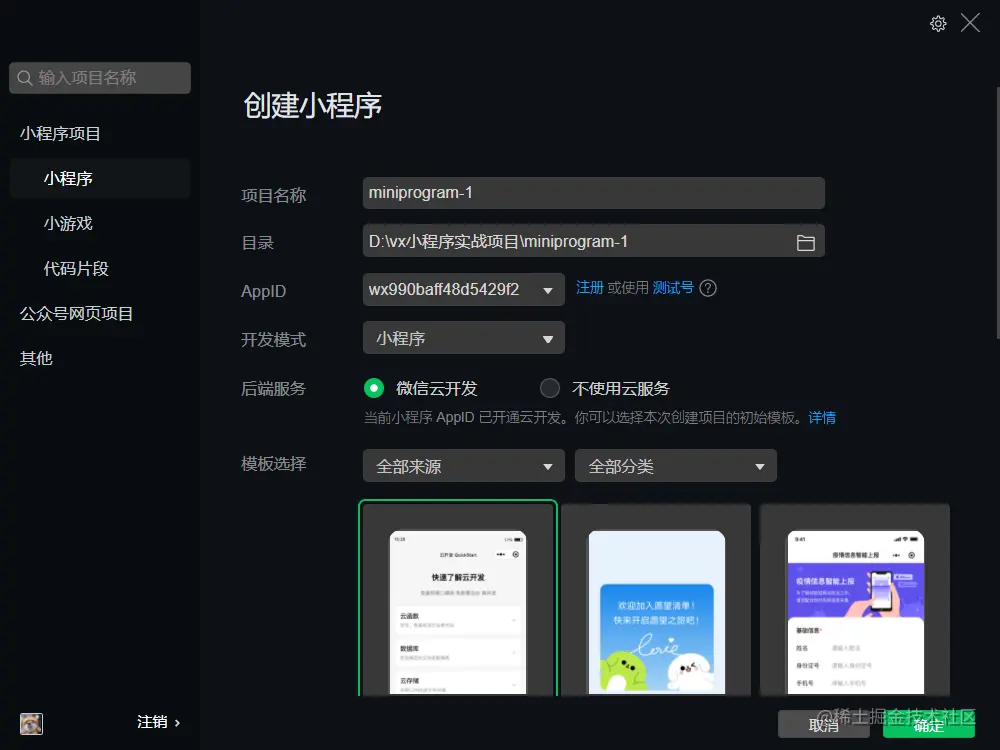Click the directory path field
1000x750 pixels.
(594, 241)
